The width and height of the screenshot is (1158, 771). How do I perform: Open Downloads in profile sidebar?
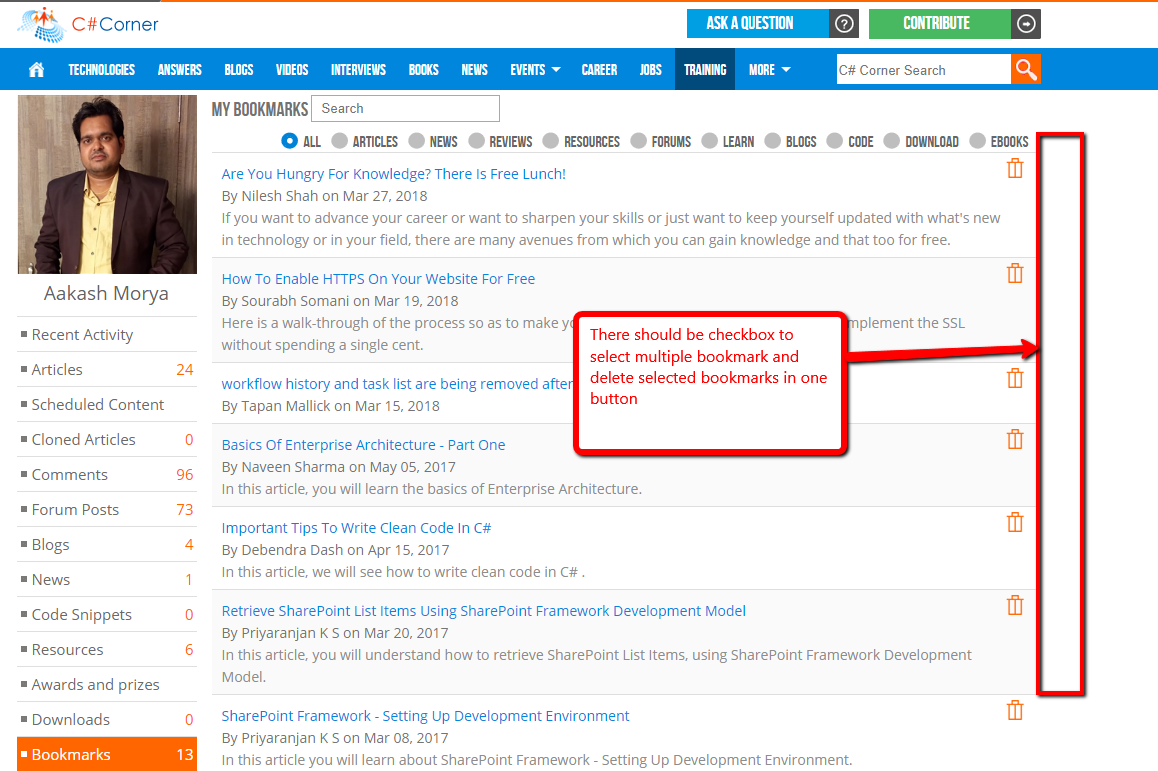[107, 719]
